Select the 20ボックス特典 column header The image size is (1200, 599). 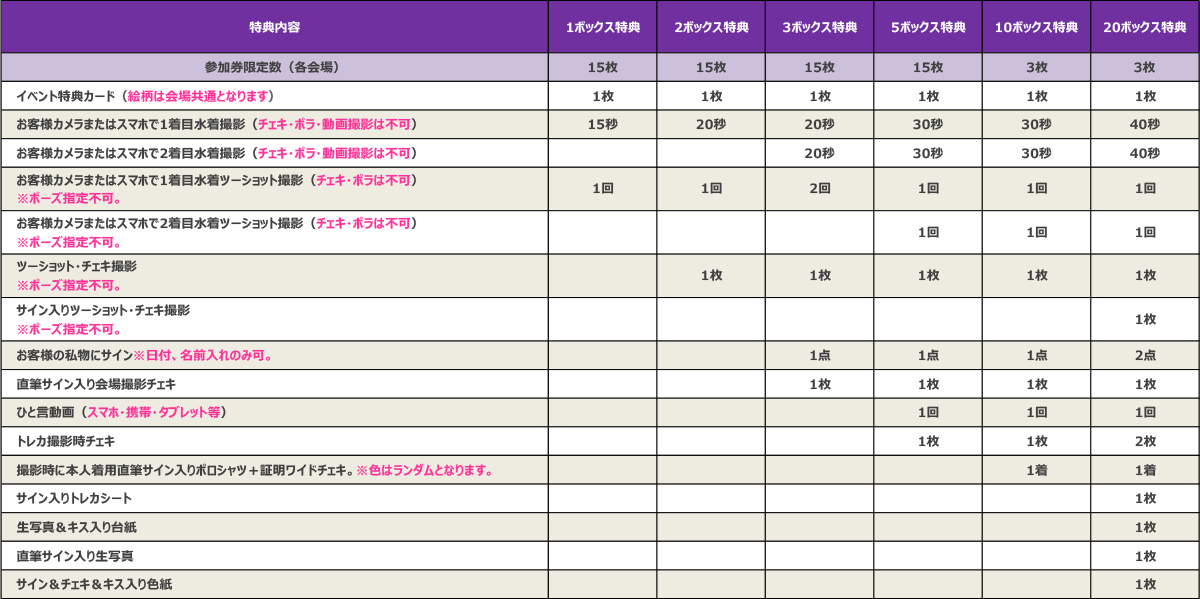(x=1144, y=27)
